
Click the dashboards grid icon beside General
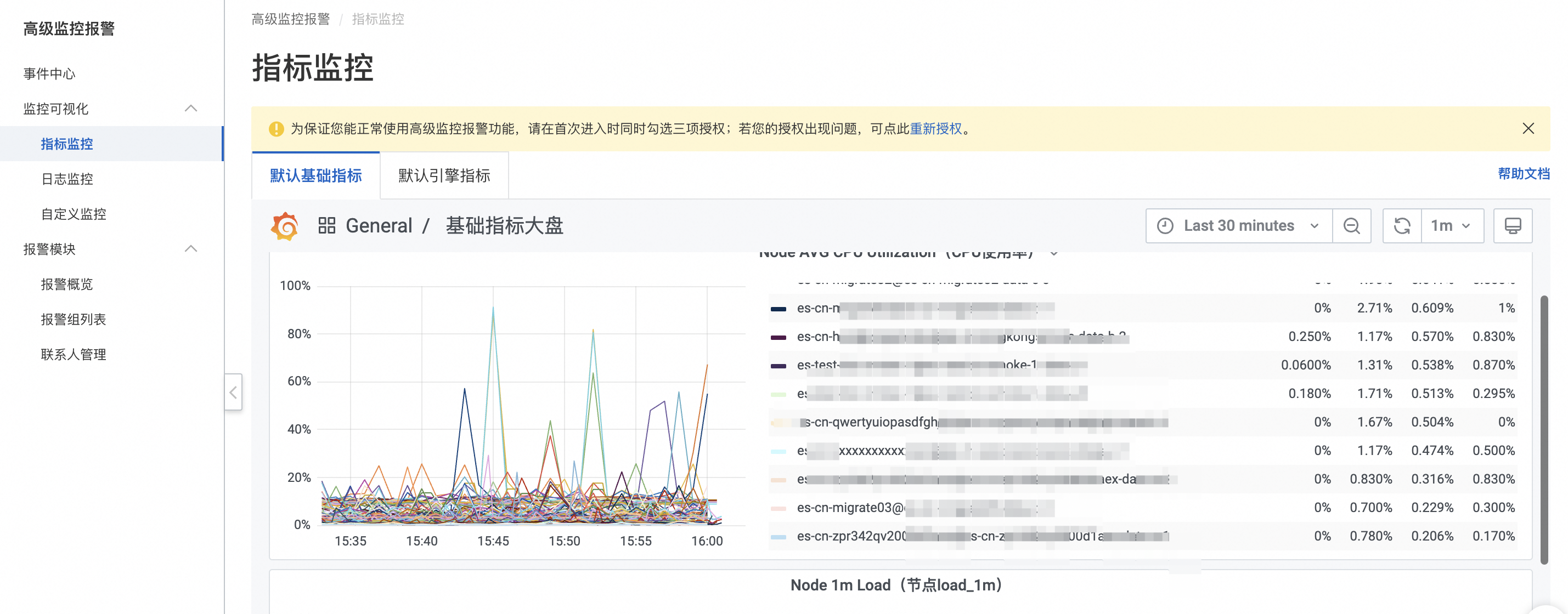(327, 226)
